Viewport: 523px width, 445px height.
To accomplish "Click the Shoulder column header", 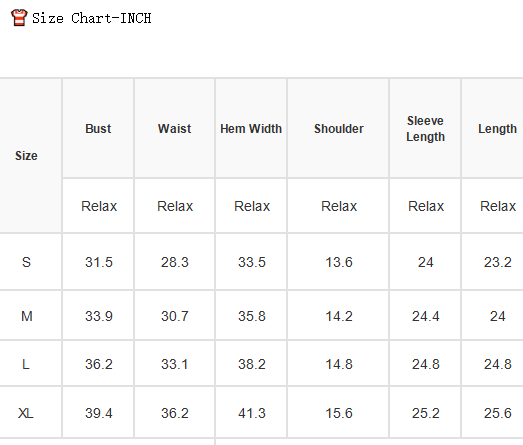I will pyautogui.click(x=339, y=129).
